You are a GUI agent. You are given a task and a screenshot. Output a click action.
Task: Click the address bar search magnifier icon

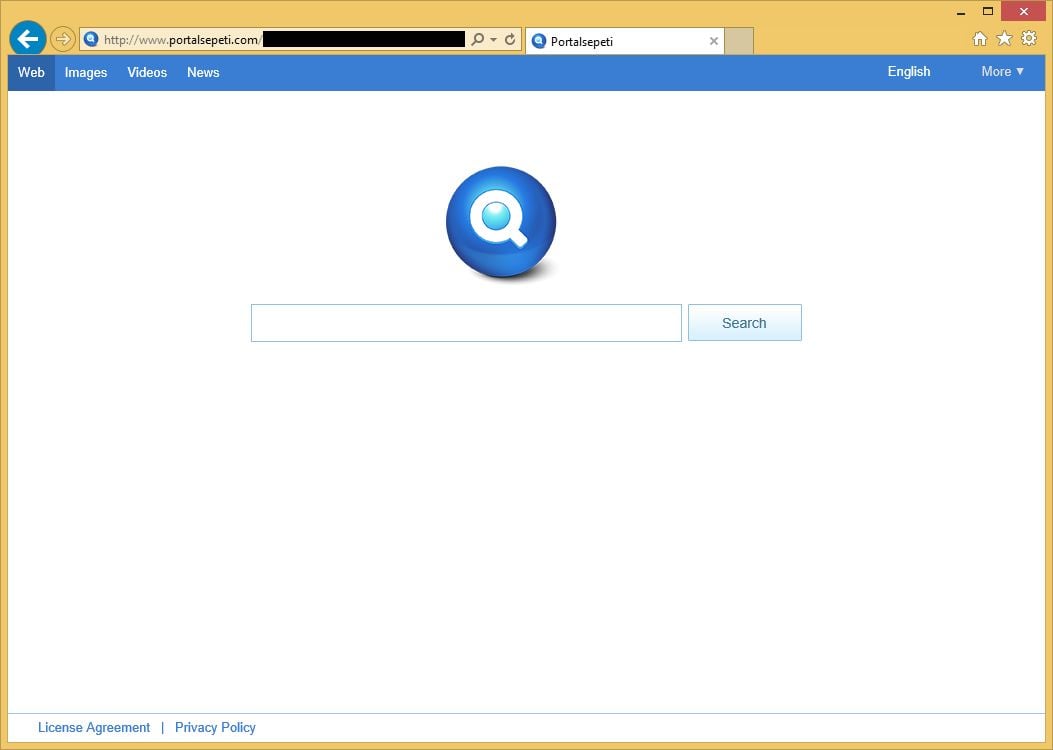point(477,40)
